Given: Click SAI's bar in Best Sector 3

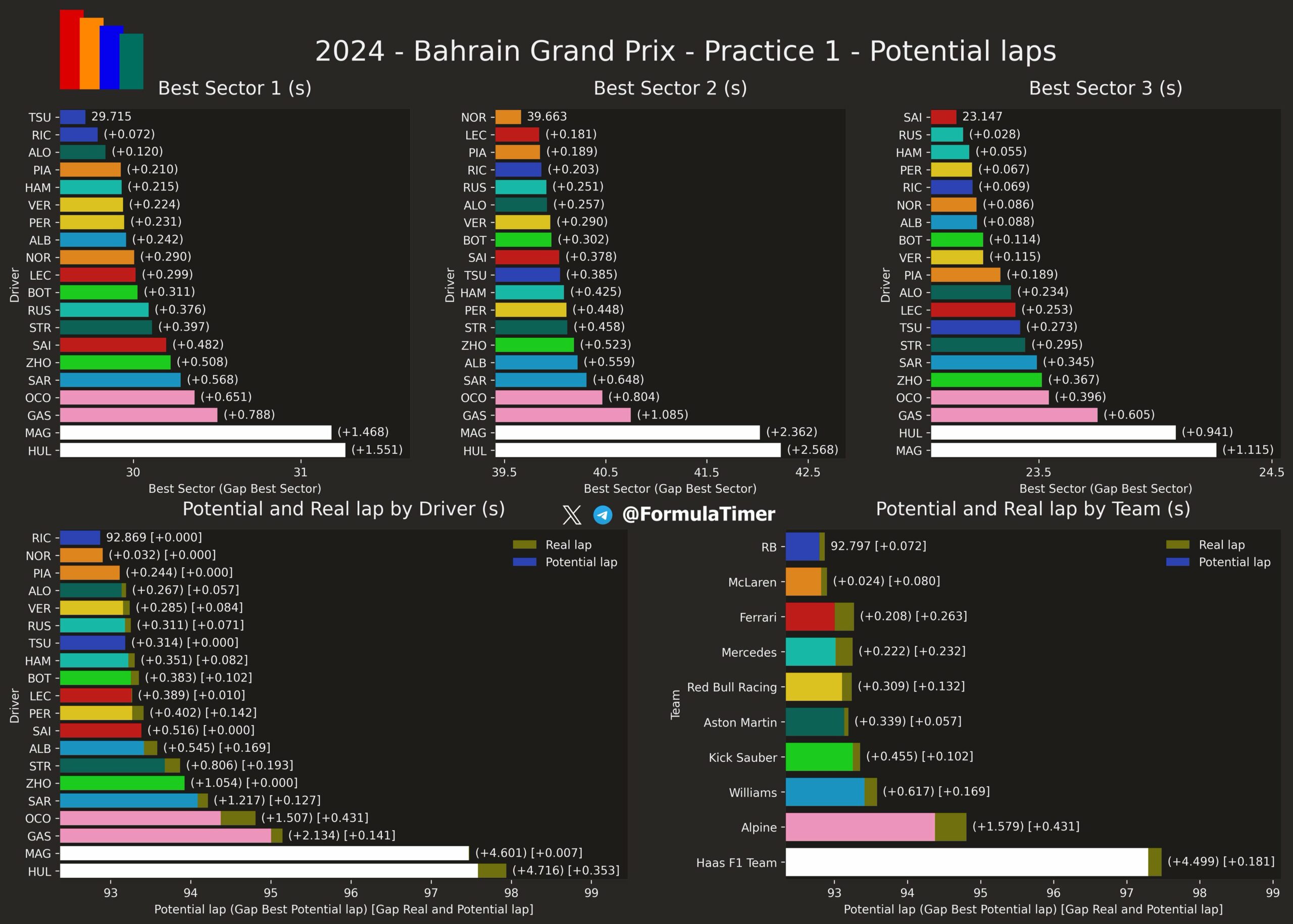Looking at the screenshot, I should pos(943,117).
